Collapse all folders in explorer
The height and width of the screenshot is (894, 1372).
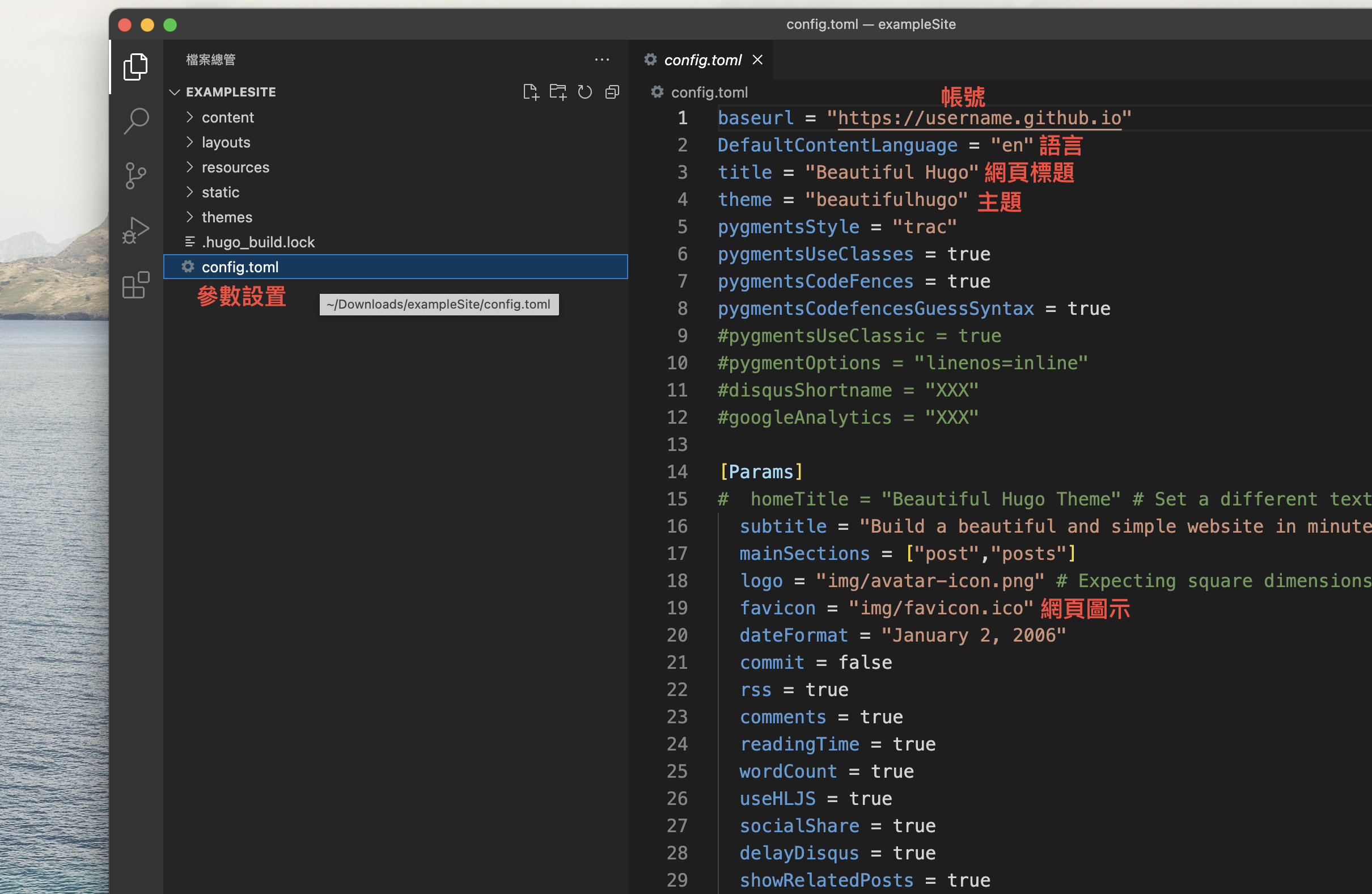(612, 92)
